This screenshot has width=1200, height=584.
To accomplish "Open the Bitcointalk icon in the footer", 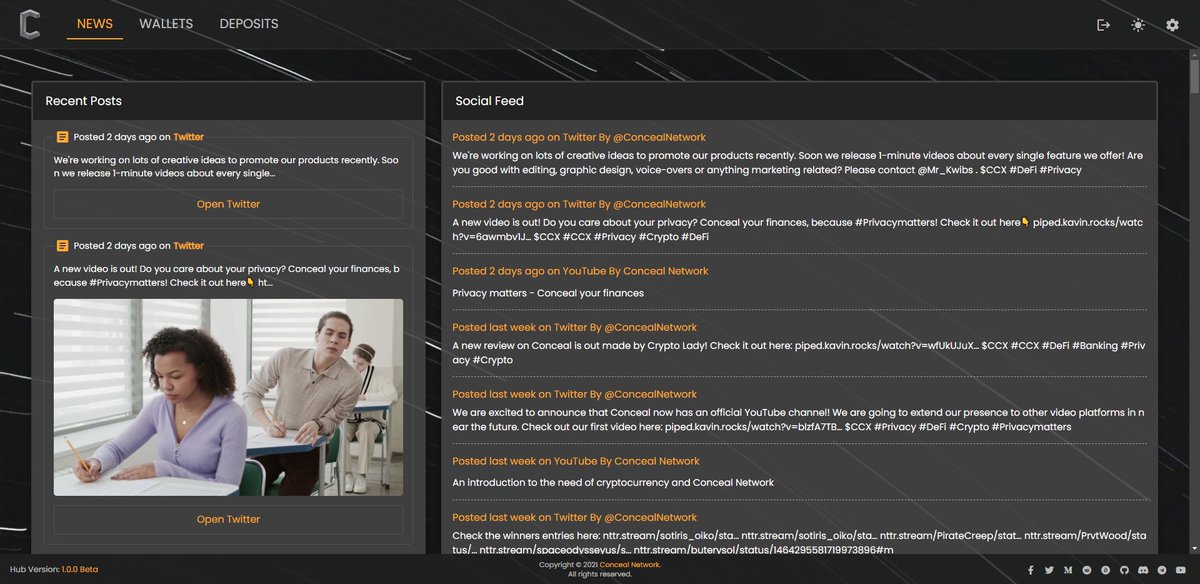I will pos(1105,569).
